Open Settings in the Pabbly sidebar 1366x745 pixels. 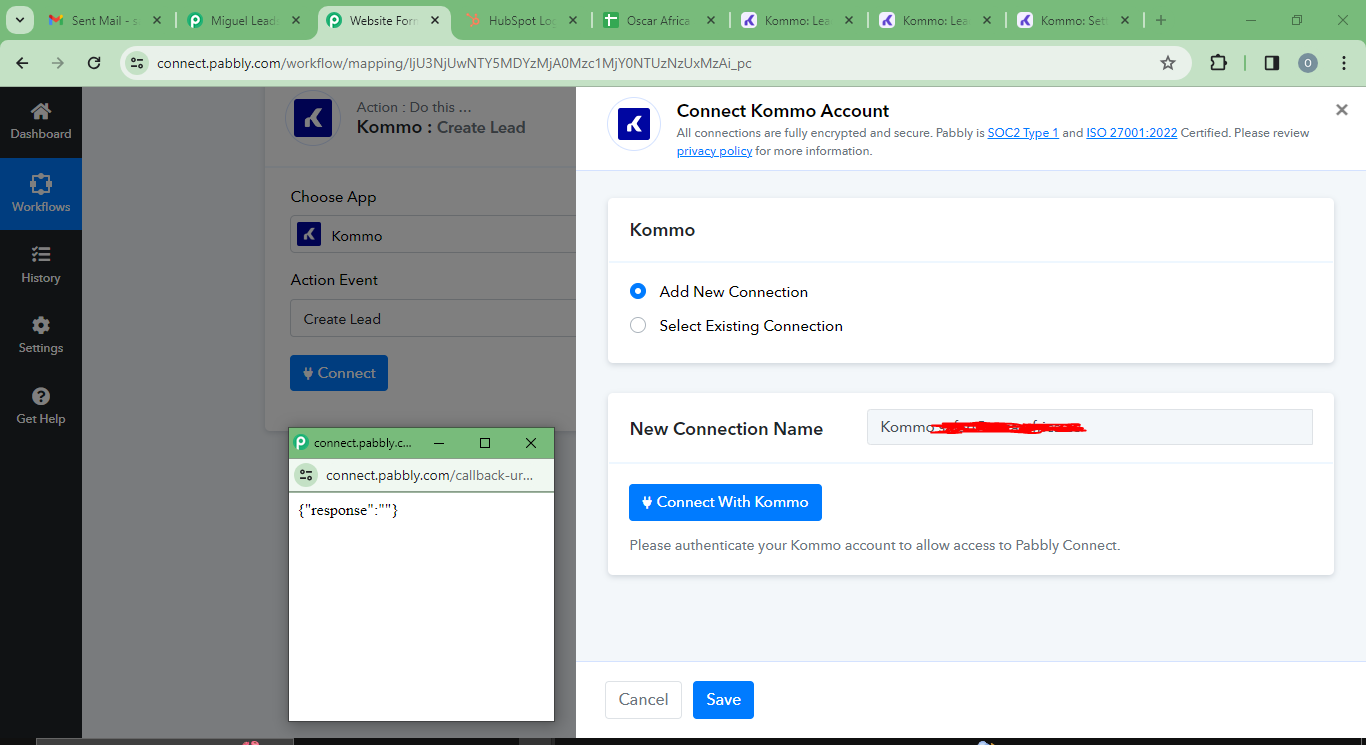pyautogui.click(x=41, y=335)
